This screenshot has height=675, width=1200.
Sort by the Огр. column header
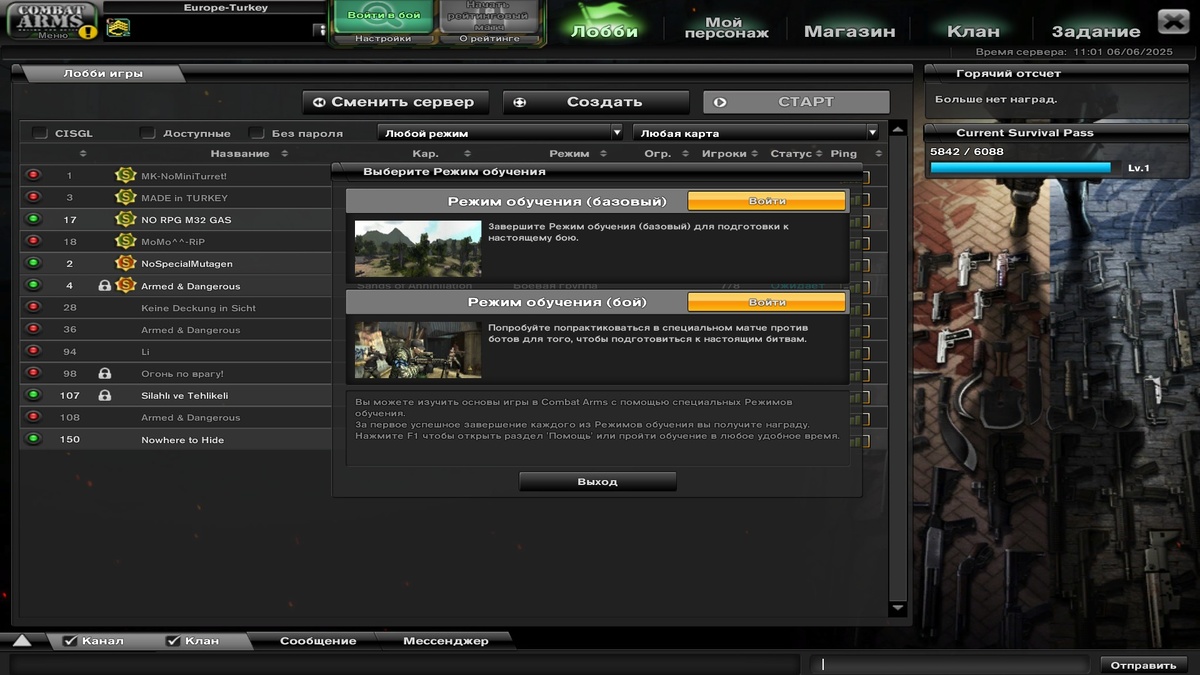657,154
